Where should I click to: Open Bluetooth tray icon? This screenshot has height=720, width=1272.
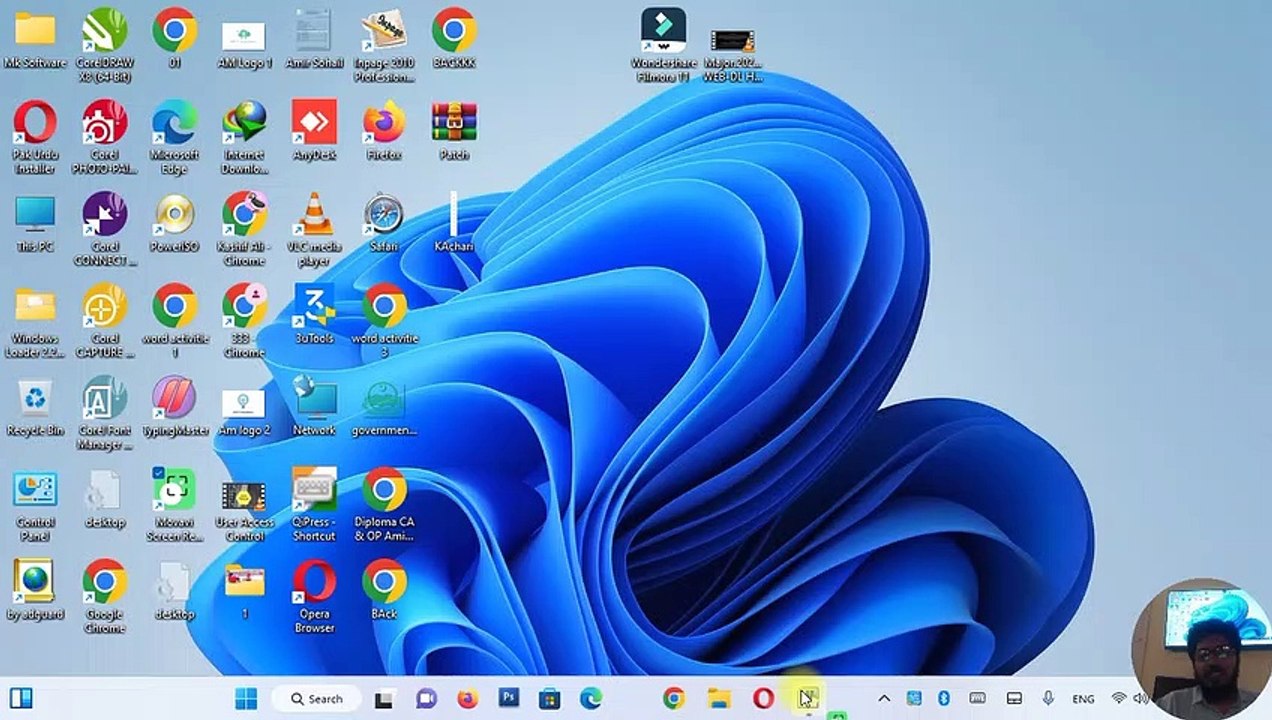pos(943,698)
